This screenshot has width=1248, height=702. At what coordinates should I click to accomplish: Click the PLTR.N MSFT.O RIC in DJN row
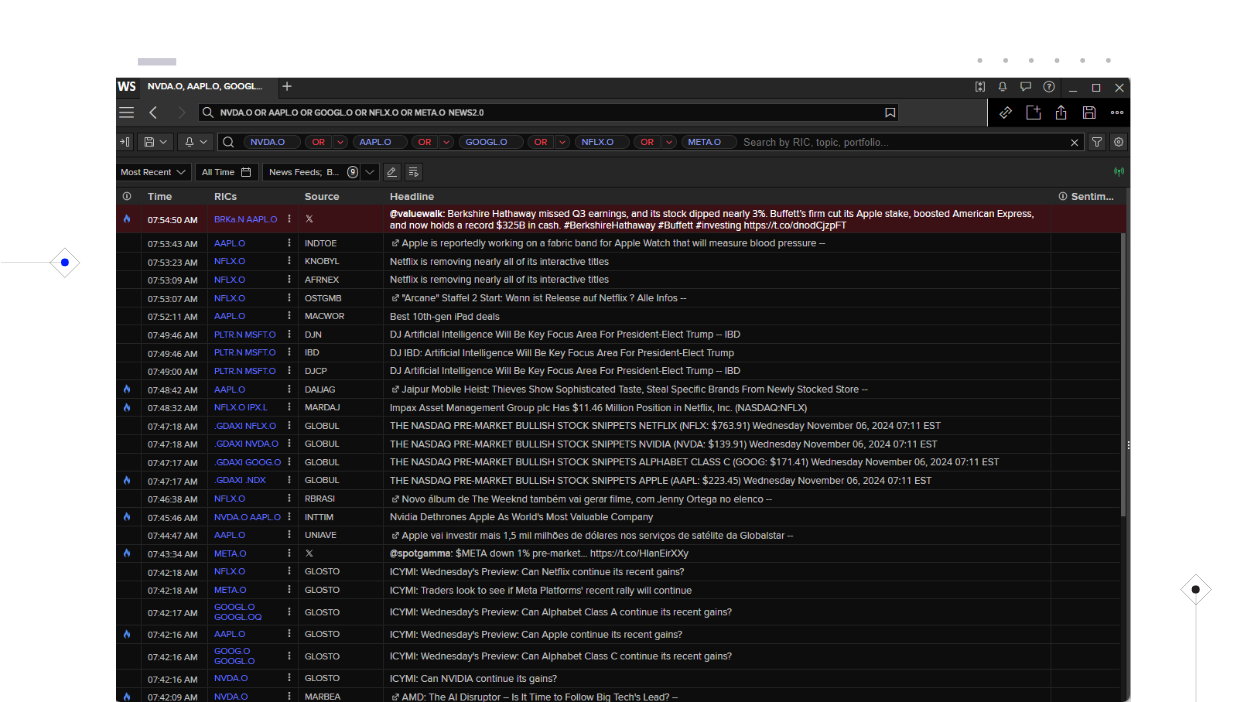[245, 334]
